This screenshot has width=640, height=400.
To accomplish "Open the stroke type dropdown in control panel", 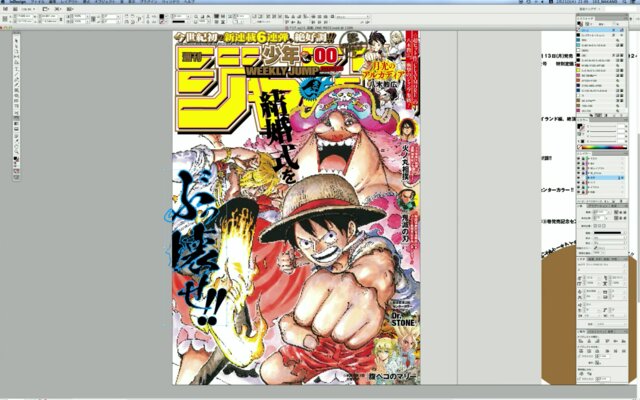I will [180, 21].
